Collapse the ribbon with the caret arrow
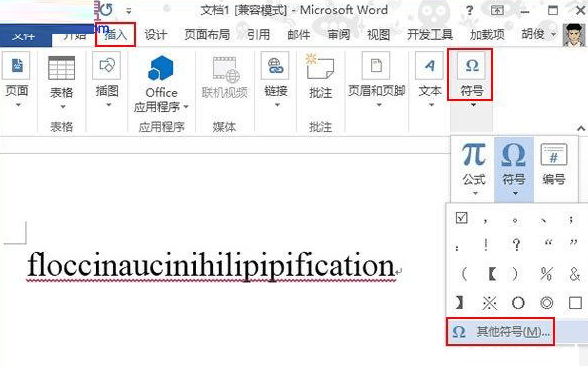This screenshot has height=366, width=588. [x=581, y=129]
